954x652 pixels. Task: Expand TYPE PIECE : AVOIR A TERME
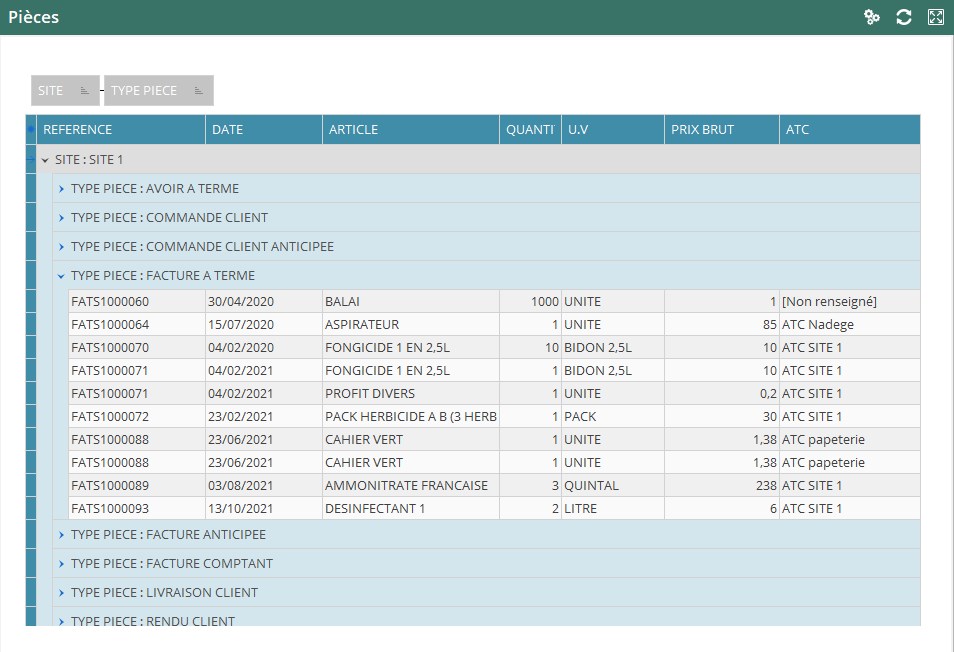click(x=62, y=189)
